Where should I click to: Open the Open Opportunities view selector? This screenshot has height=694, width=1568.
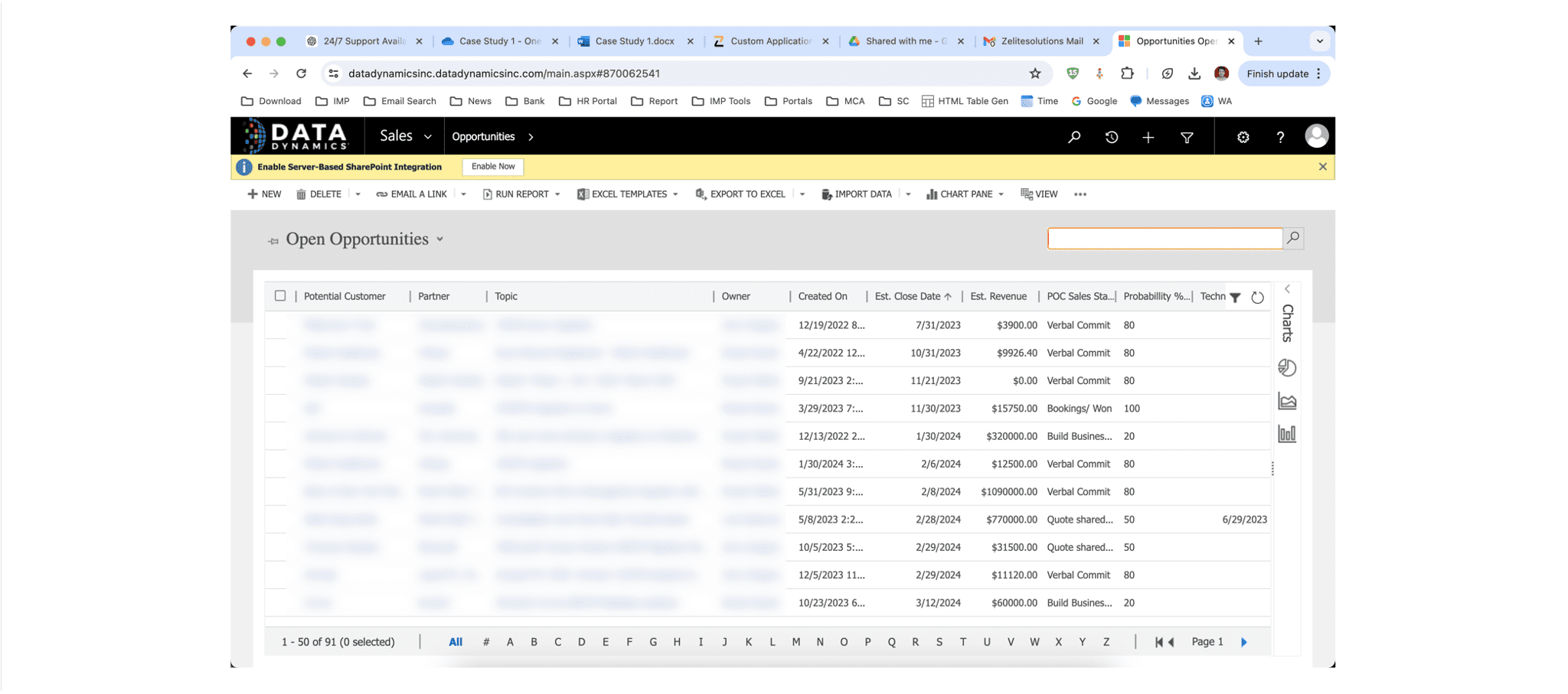(x=440, y=239)
